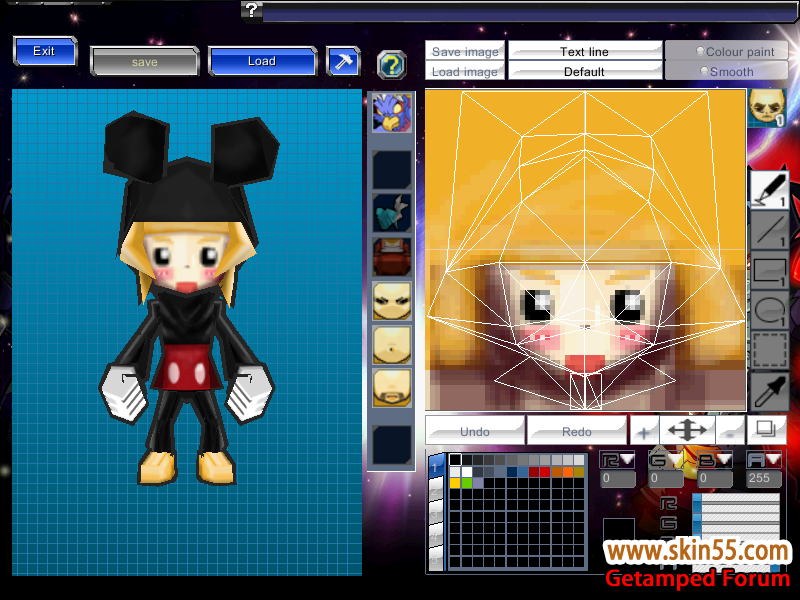Select the empty slot at column bottom
The width and height of the screenshot is (800, 600).
(392, 445)
